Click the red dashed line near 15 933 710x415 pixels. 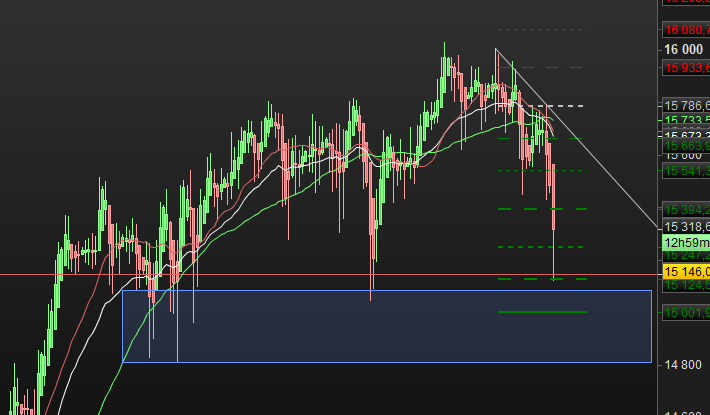pos(540,67)
